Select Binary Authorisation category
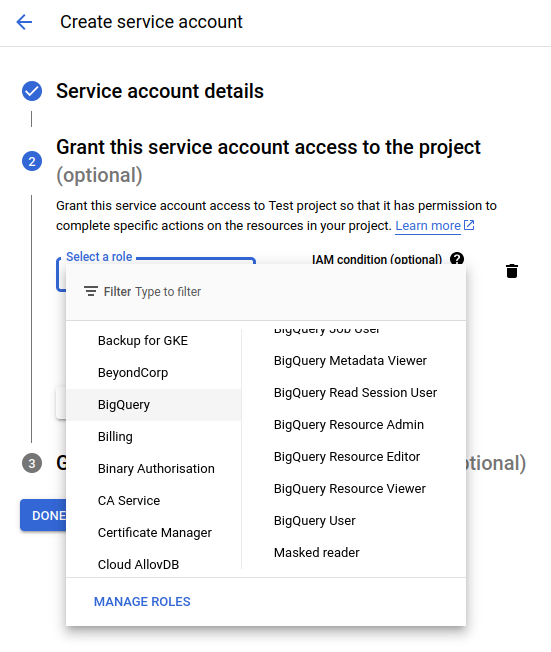This screenshot has width=551, height=652. [153, 469]
